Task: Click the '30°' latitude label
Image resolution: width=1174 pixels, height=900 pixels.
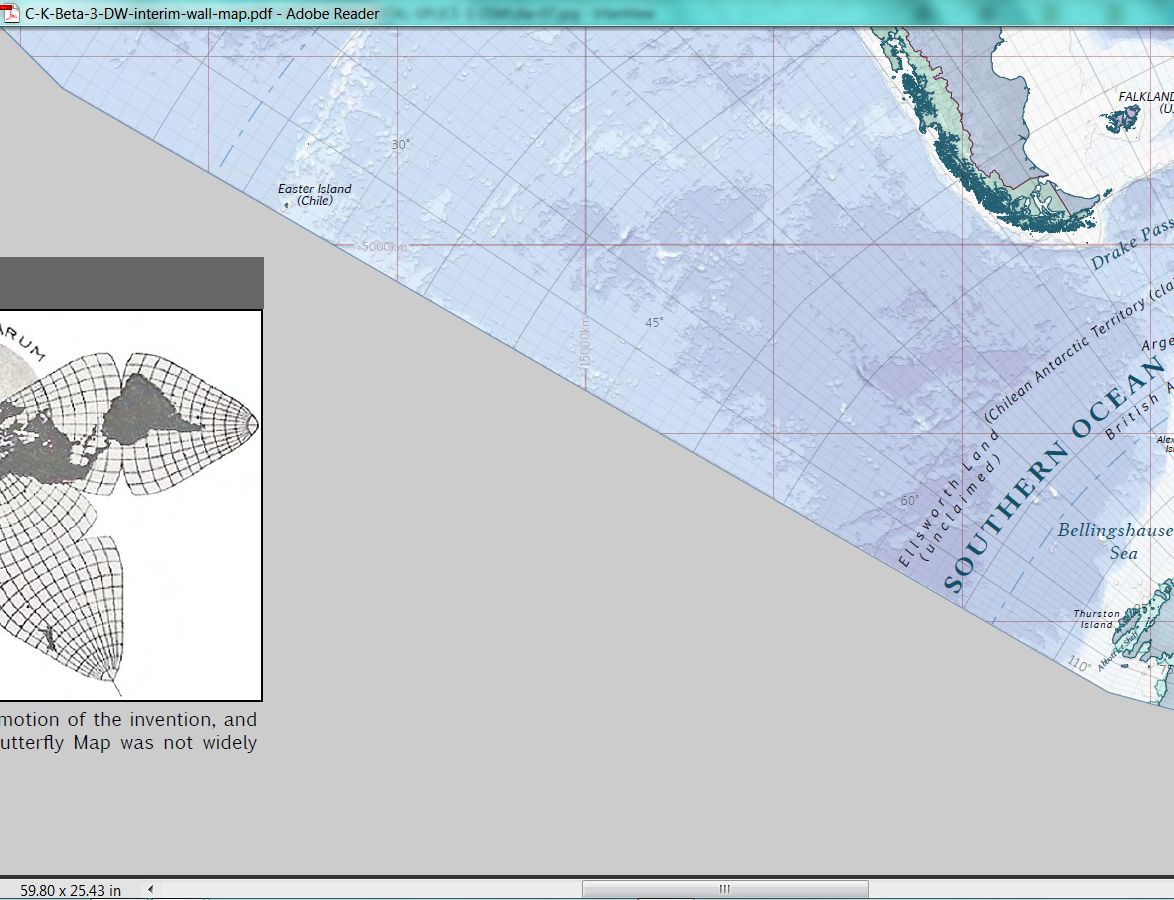Action: 401,145
